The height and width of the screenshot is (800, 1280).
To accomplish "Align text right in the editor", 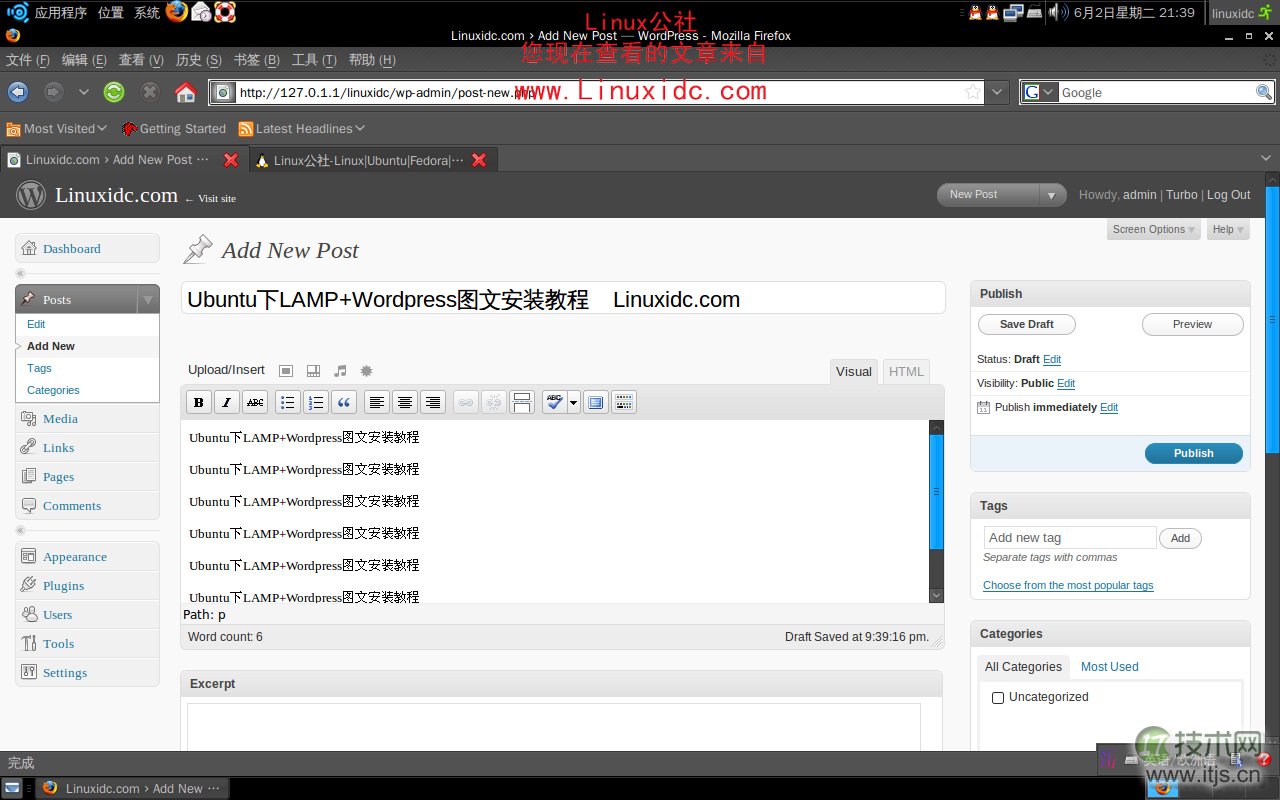I will (433, 402).
